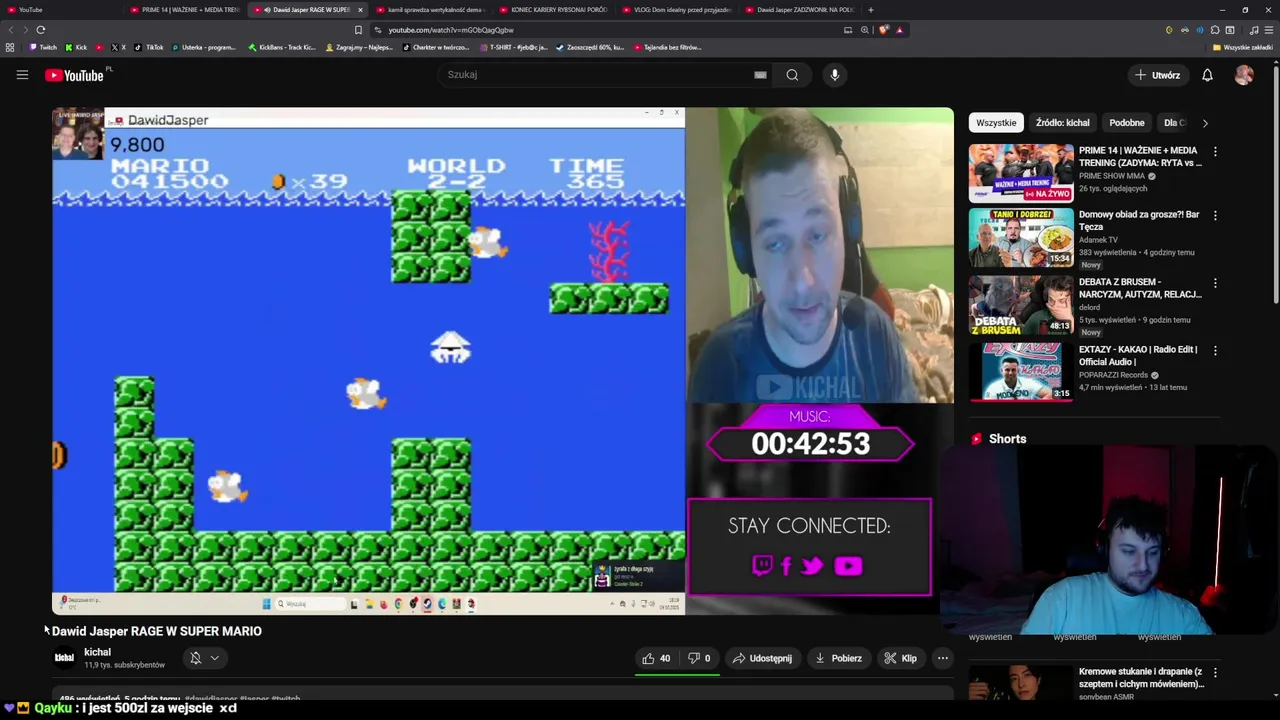Click Twitch icon in stream overlay

(x=762, y=566)
